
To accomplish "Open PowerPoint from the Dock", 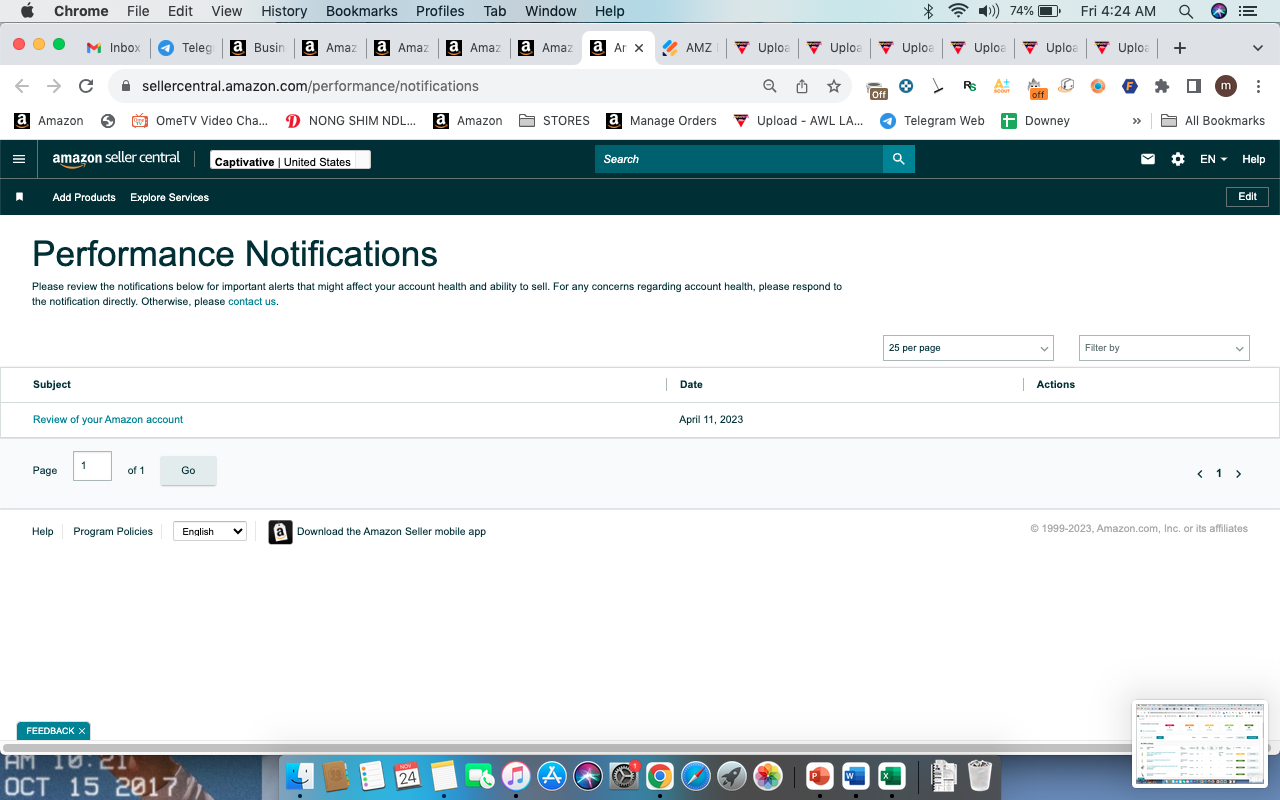I will point(819,775).
